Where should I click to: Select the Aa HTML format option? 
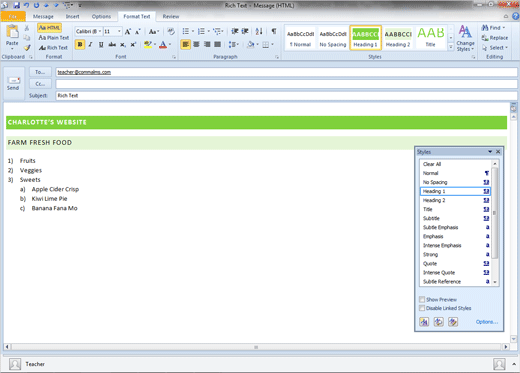coord(49,28)
